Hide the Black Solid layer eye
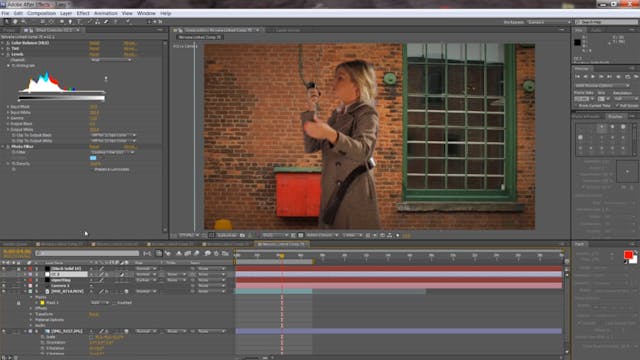640x360 pixels. point(4,269)
